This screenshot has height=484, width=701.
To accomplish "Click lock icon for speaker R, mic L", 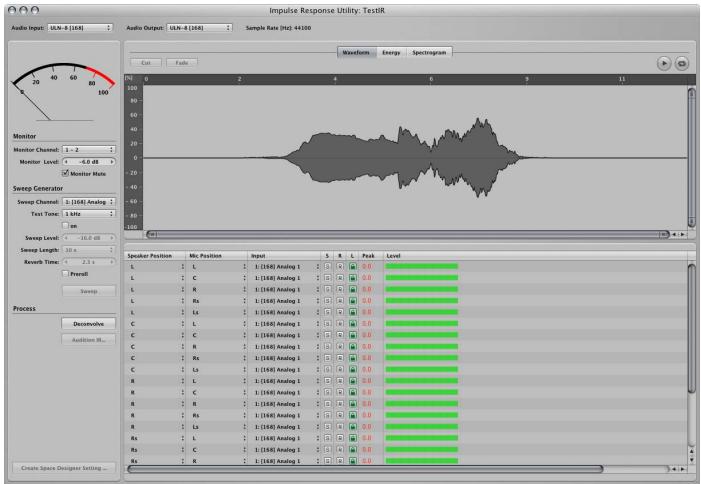I will [x=352, y=381].
